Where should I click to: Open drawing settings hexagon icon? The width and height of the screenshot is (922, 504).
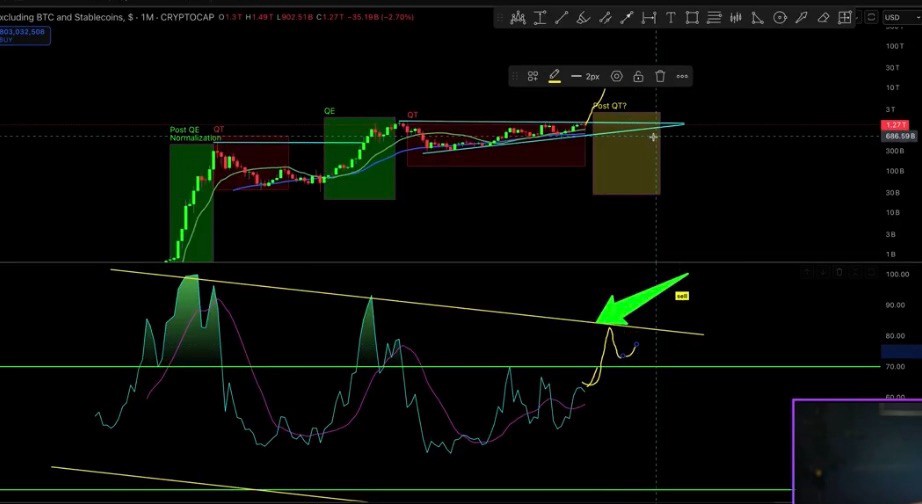(616, 76)
